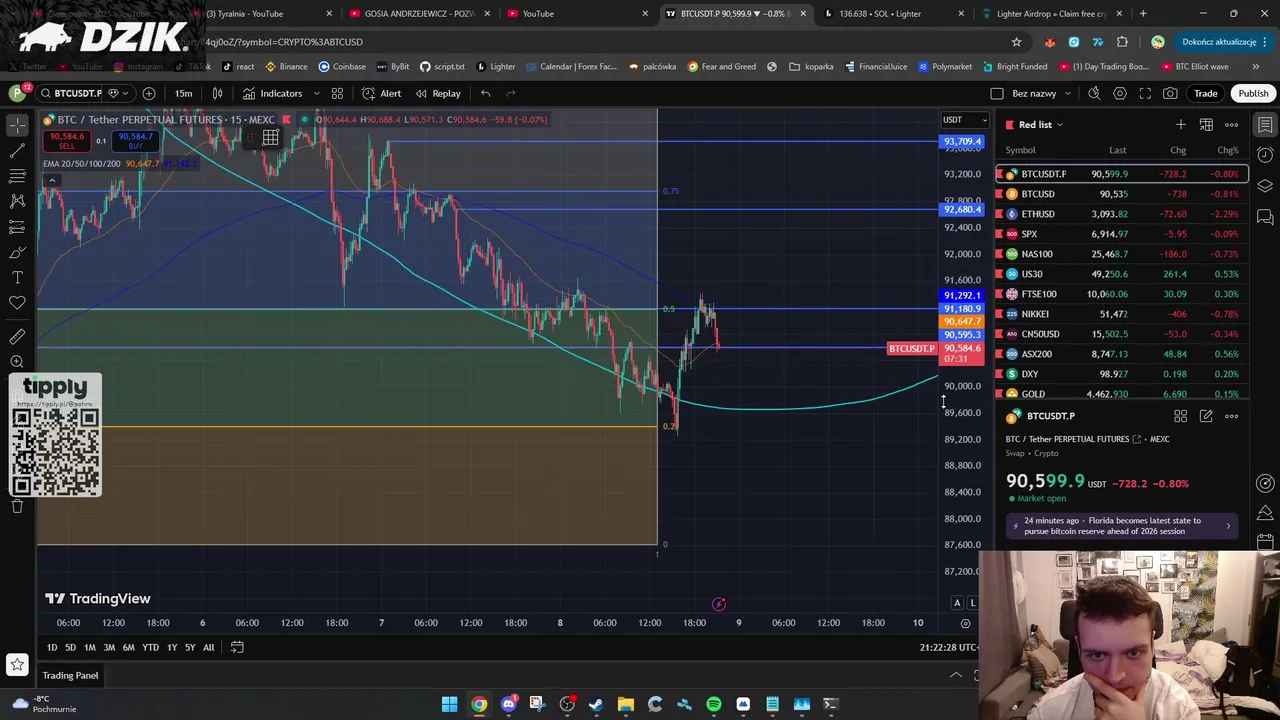Open the Trading Panel tab
Image resolution: width=1280 pixels, height=720 pixels.
[x=70, y=675]
